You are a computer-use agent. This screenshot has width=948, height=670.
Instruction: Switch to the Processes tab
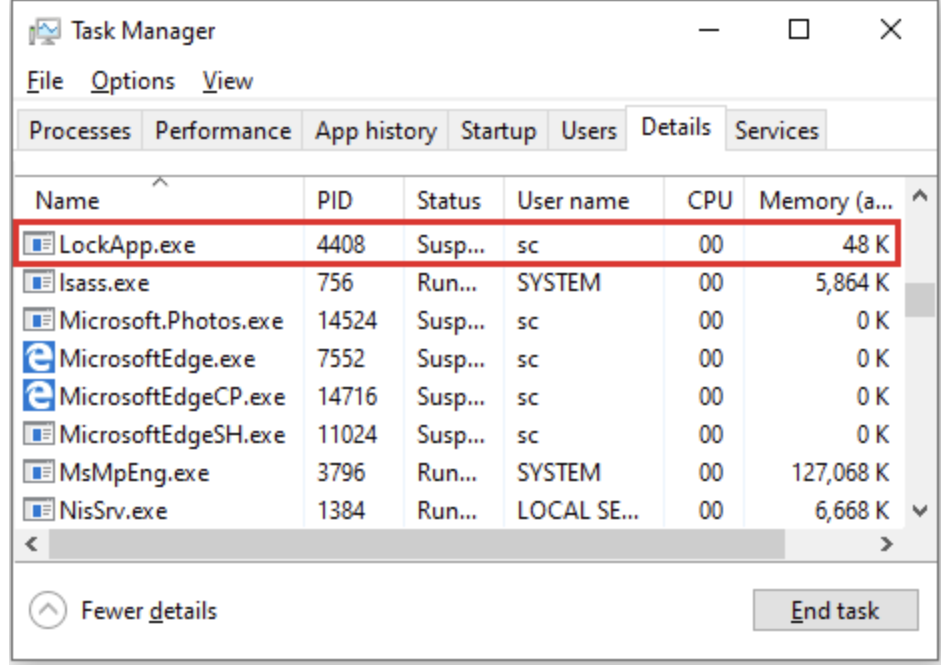tap(80, 131)
